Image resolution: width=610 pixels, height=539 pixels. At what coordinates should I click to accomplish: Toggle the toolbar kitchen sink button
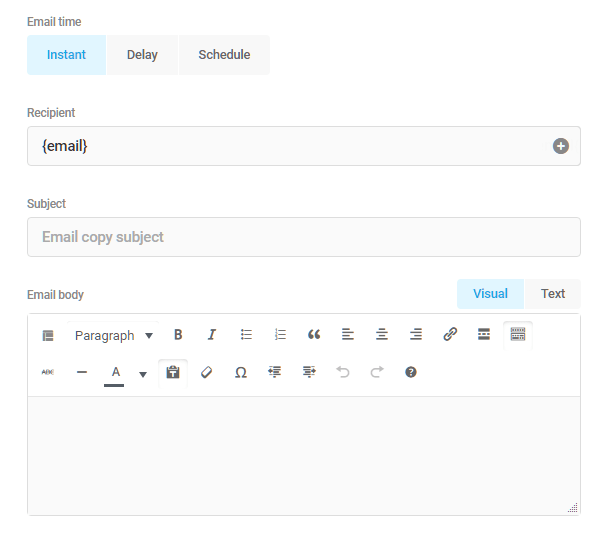click(x=517, y=335)
